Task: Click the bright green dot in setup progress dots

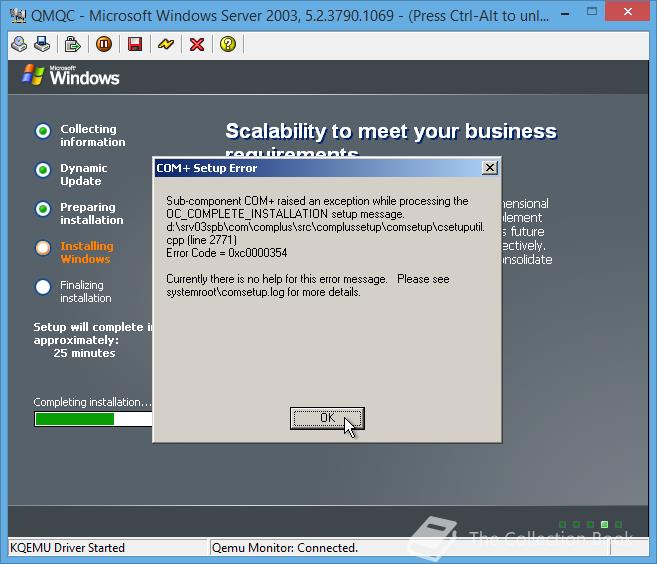Action: 604,524
